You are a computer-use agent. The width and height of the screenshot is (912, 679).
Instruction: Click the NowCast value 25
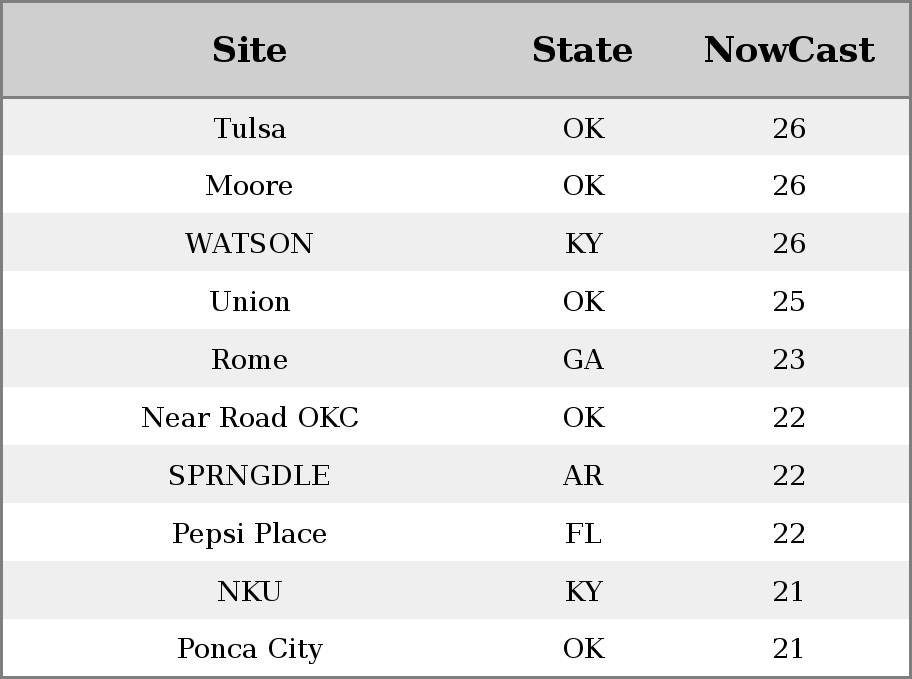point(789,301)
